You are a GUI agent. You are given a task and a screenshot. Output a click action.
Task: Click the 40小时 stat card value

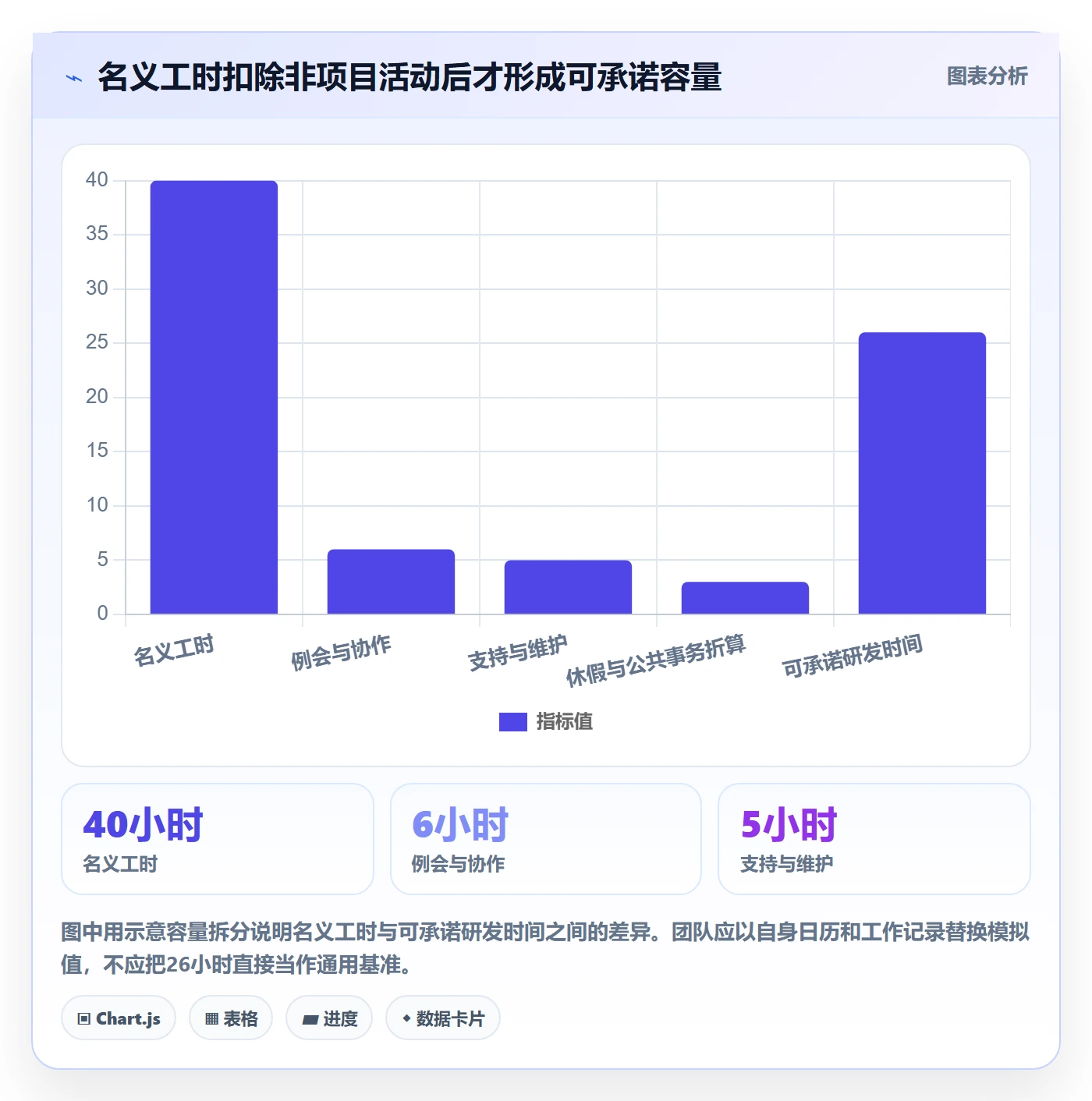click(x=143, y=825)
